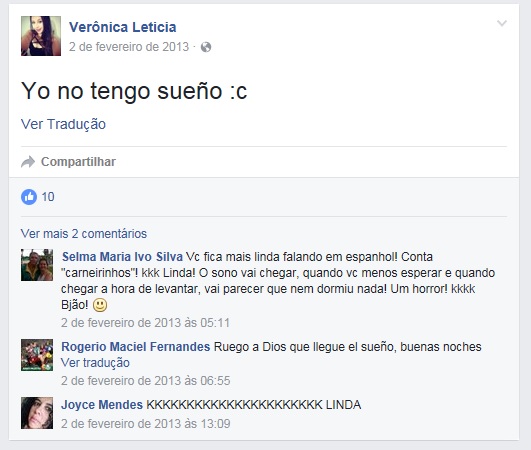This screenshot has height=450, width=531.
Task: Open Selma Maria Ivo Silva's avatar
Action: pos(37,265)
